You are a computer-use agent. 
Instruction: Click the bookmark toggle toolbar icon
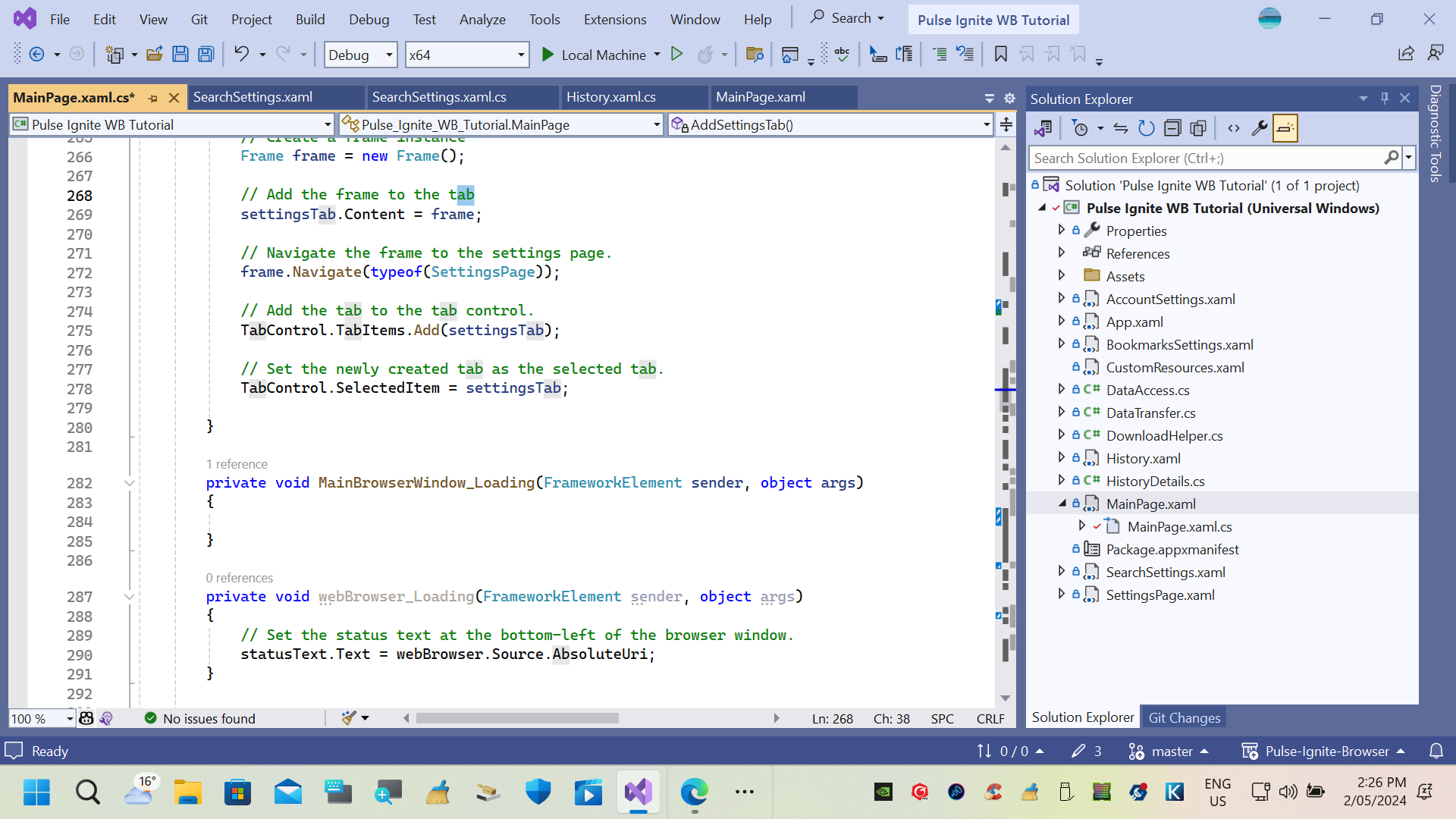1000,55
